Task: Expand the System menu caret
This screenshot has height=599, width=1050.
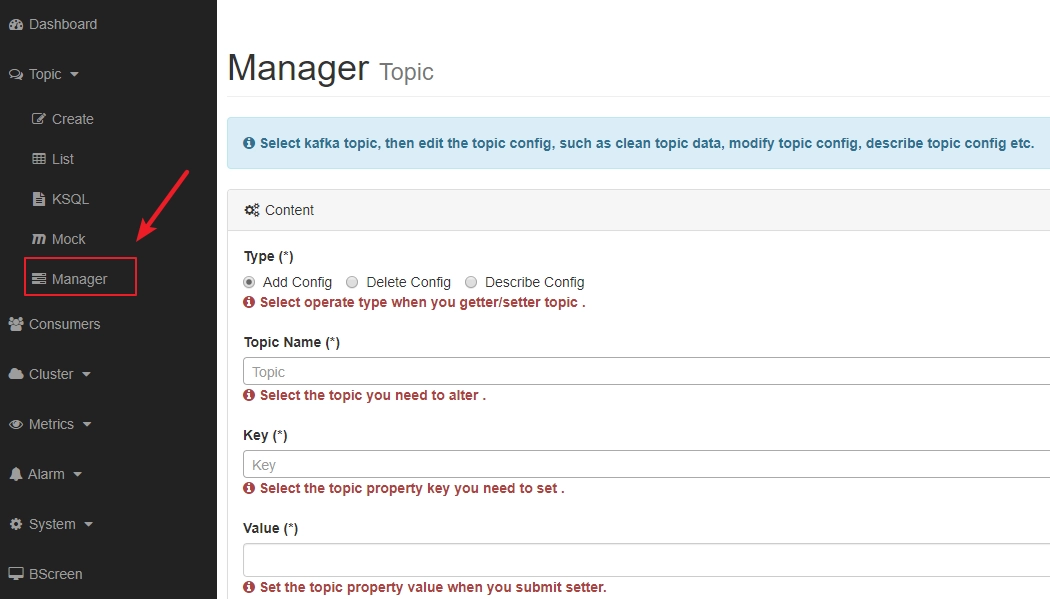Action: [88, 525]
